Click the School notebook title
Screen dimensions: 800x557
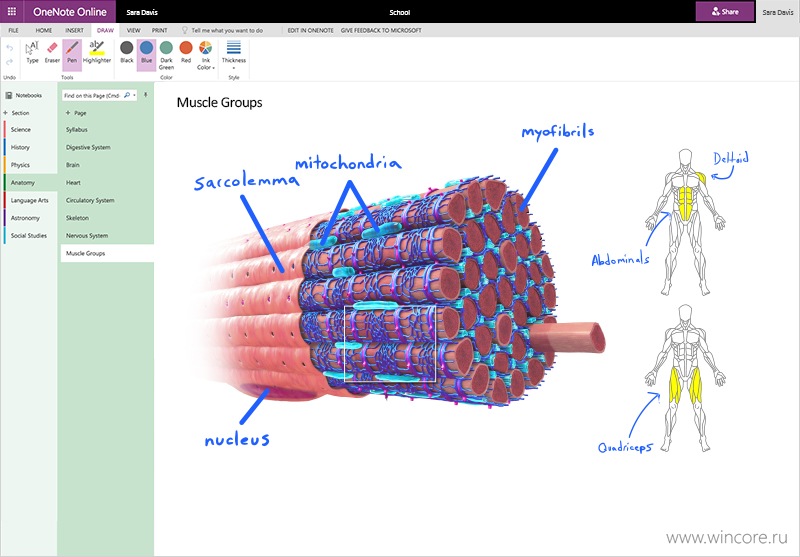coord(399,12)
